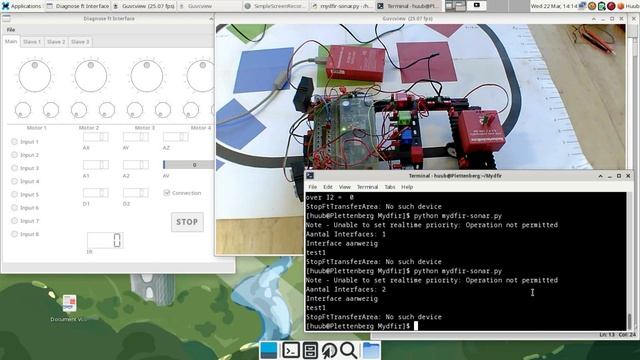
Task: Activate Guvcview (25.07 fps) taskbar entry
Action: 143,6
